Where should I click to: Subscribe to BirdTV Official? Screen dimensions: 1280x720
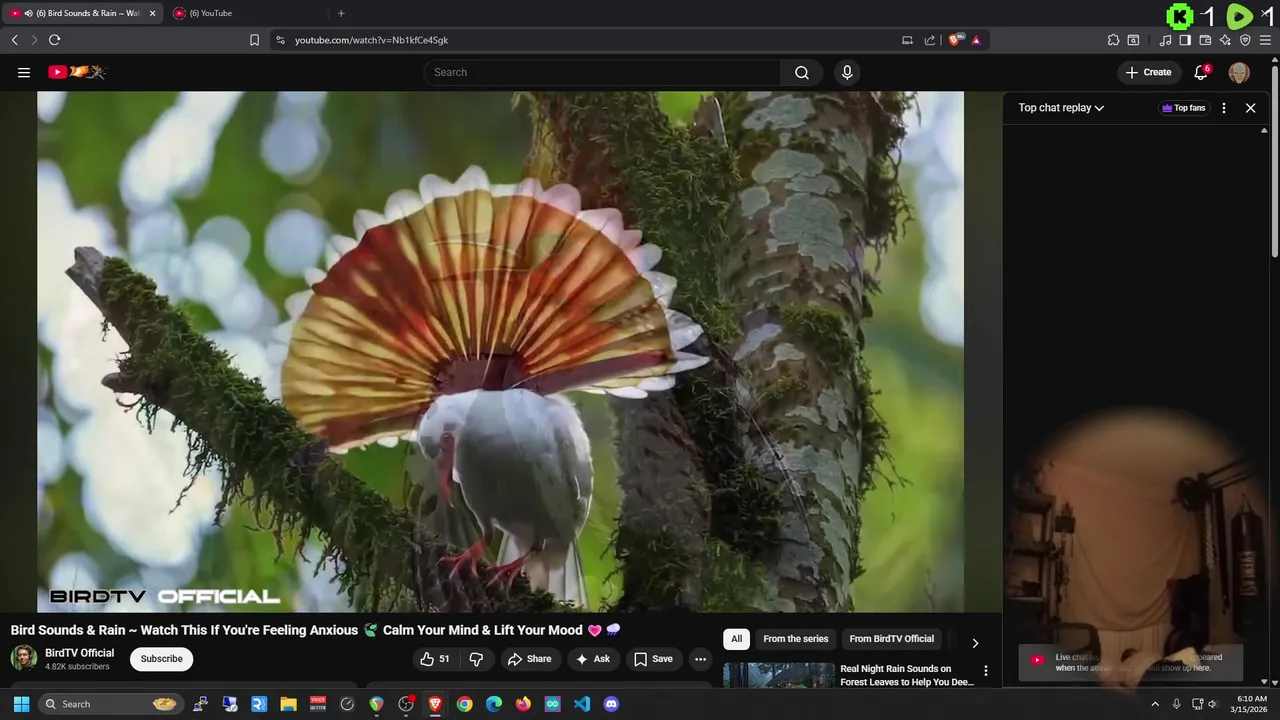[161, 659]
